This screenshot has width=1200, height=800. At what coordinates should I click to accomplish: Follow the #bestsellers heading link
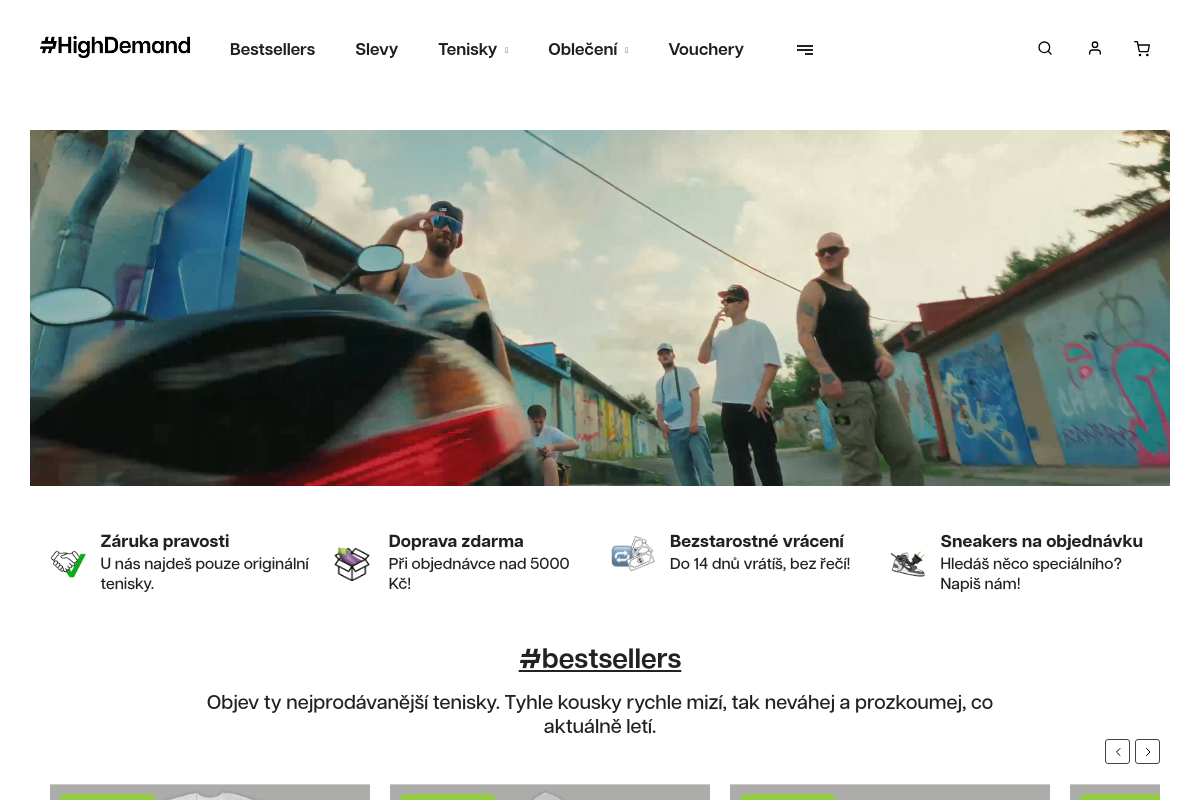(x=600, y=659)
